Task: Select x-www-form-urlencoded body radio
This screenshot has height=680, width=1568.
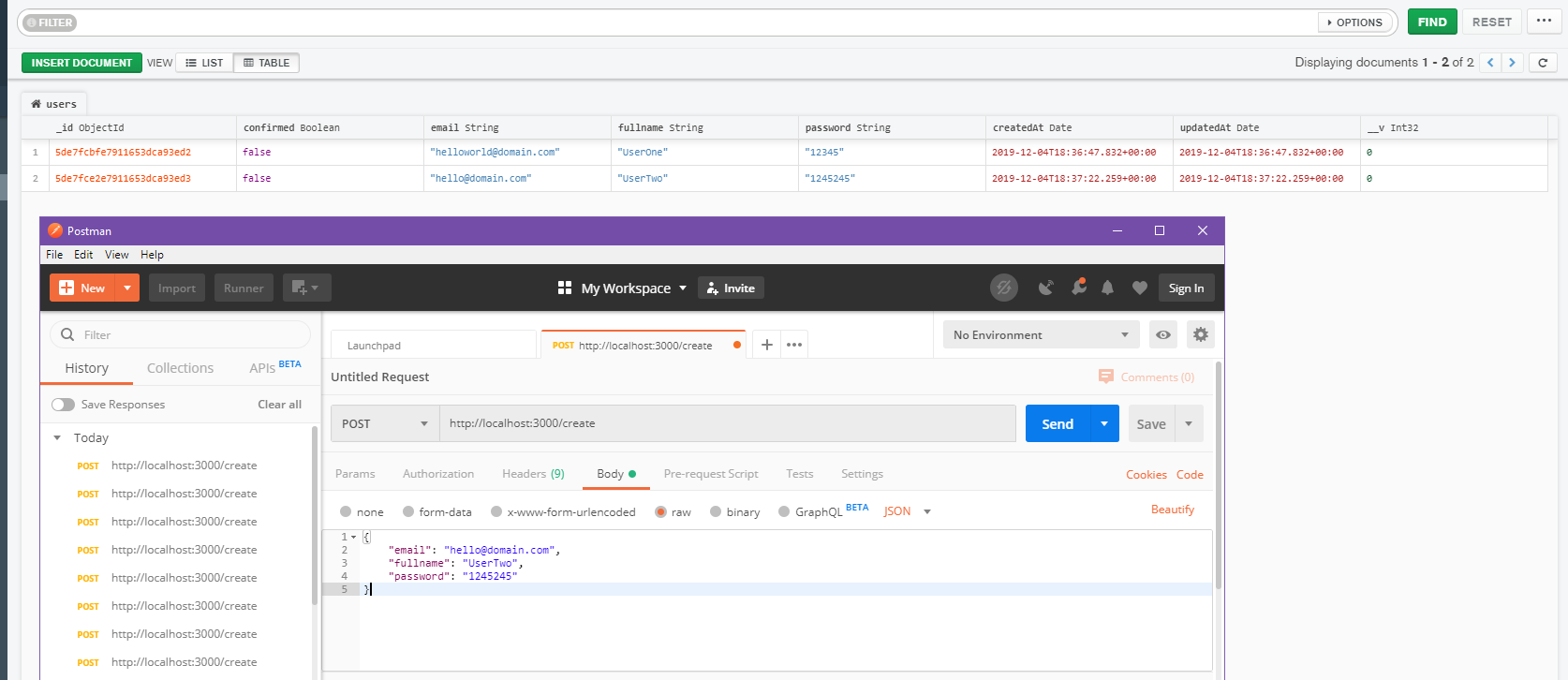Action: (496, 511)
